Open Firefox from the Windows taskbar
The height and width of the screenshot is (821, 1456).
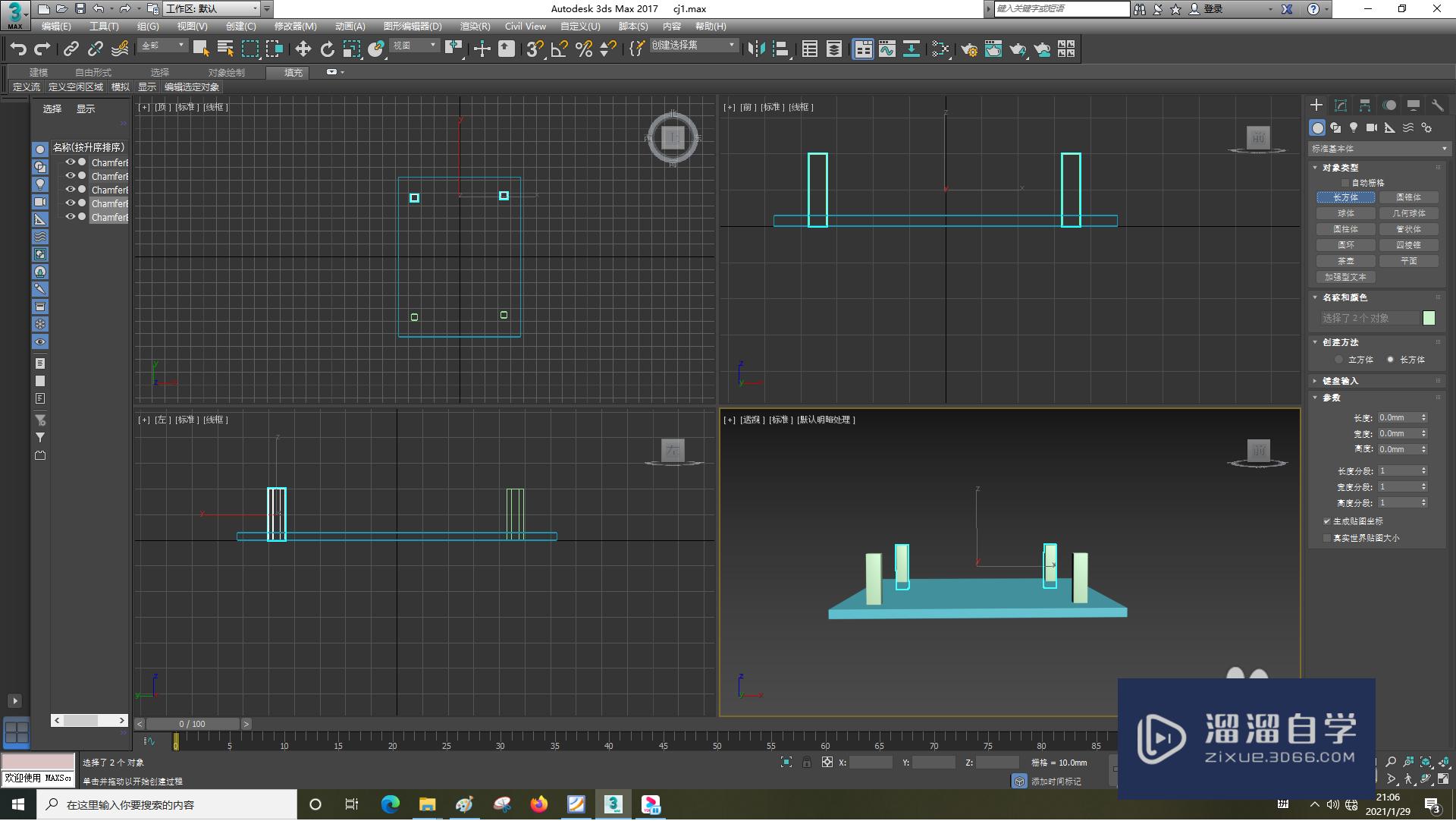[539, 805]
